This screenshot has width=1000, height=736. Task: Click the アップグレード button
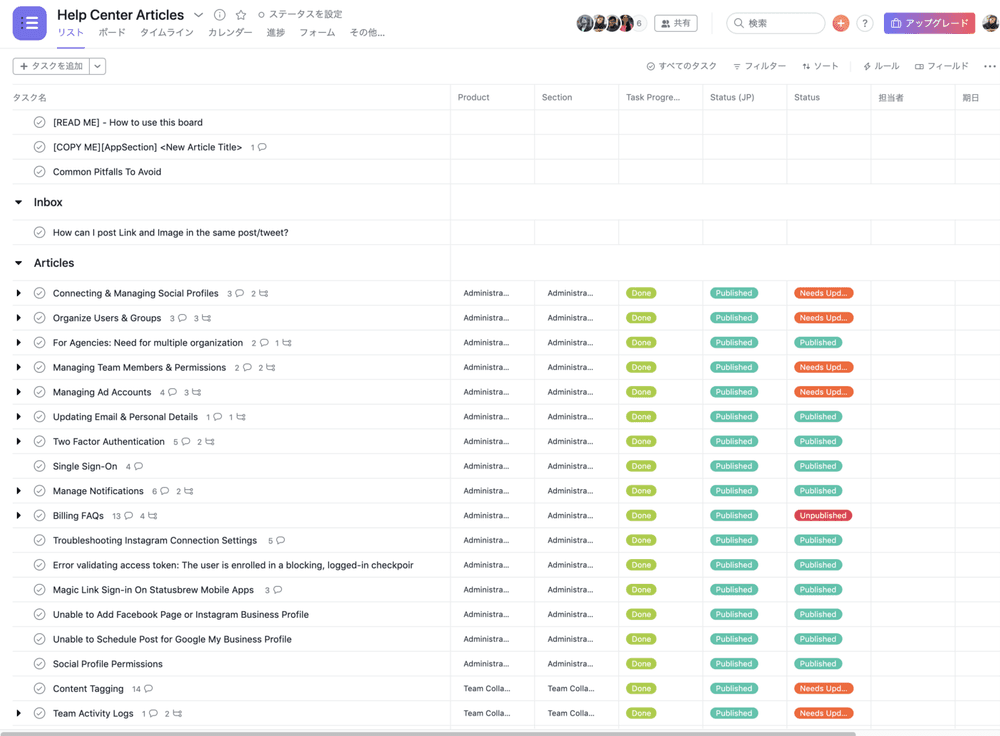pos(929,23)
